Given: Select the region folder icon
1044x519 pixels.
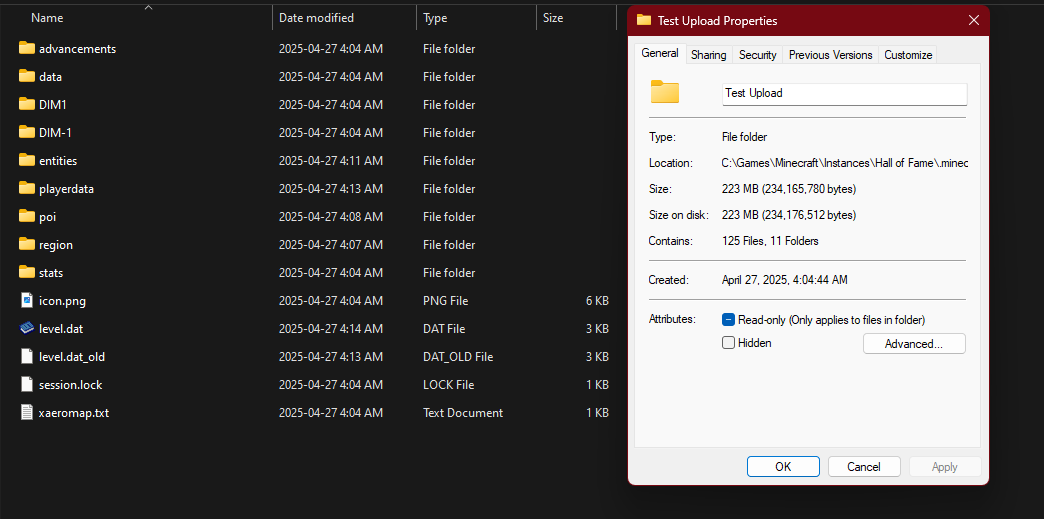Looking at the screenshot, I should pyautogui.click(x=27, y=244).
